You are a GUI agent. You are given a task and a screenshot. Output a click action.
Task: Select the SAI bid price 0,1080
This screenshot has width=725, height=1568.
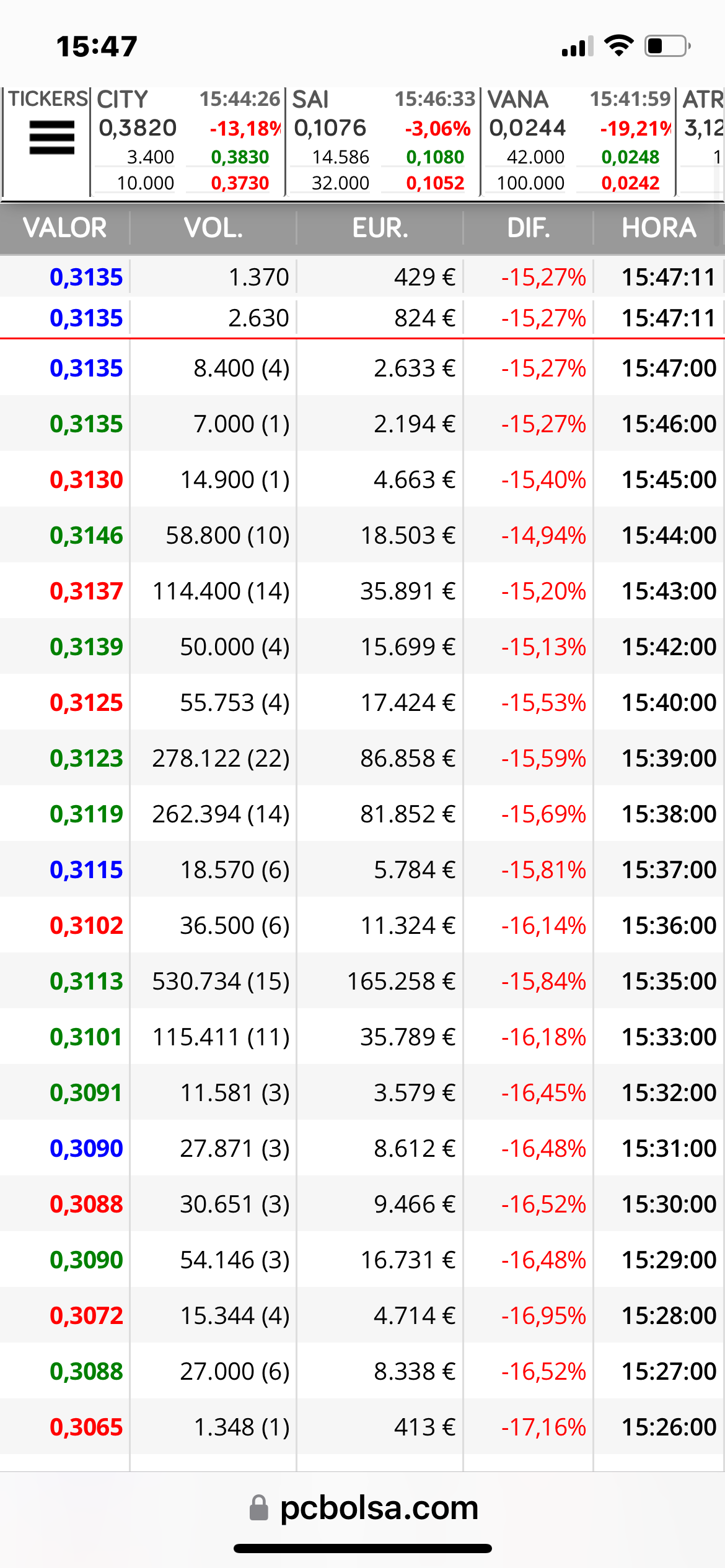(435, 157)
